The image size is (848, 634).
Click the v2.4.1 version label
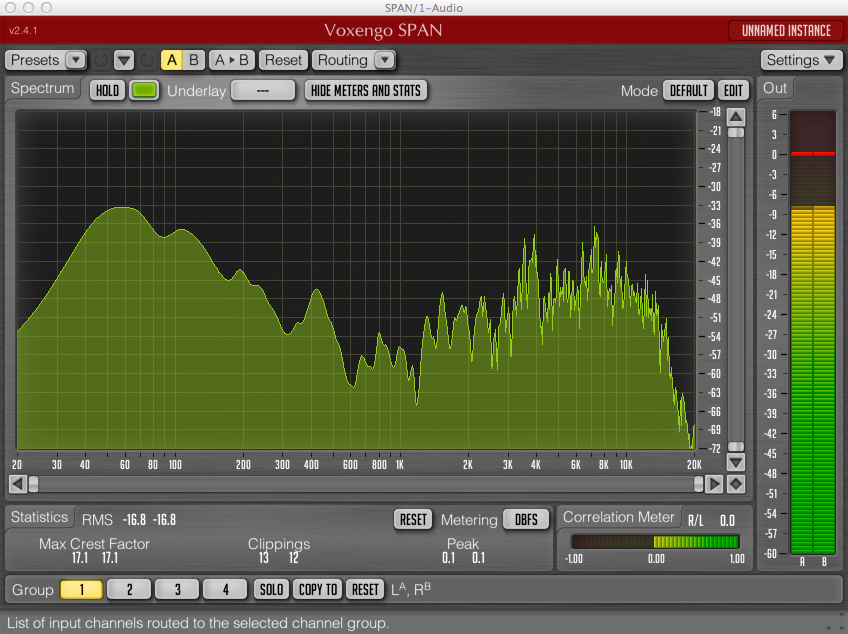coord(23,30)
